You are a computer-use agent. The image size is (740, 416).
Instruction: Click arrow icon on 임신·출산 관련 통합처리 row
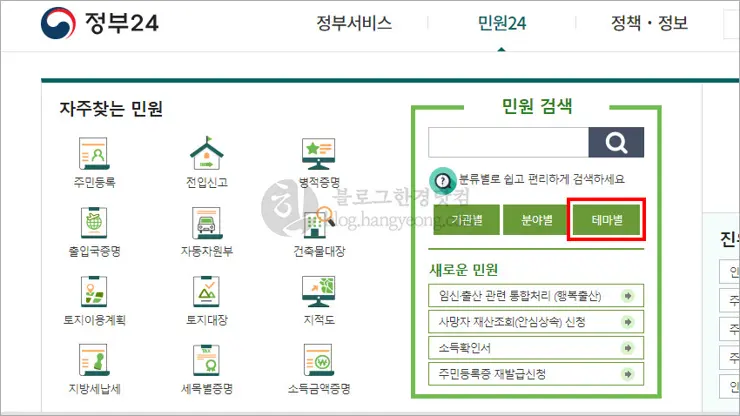click(628, 296)
